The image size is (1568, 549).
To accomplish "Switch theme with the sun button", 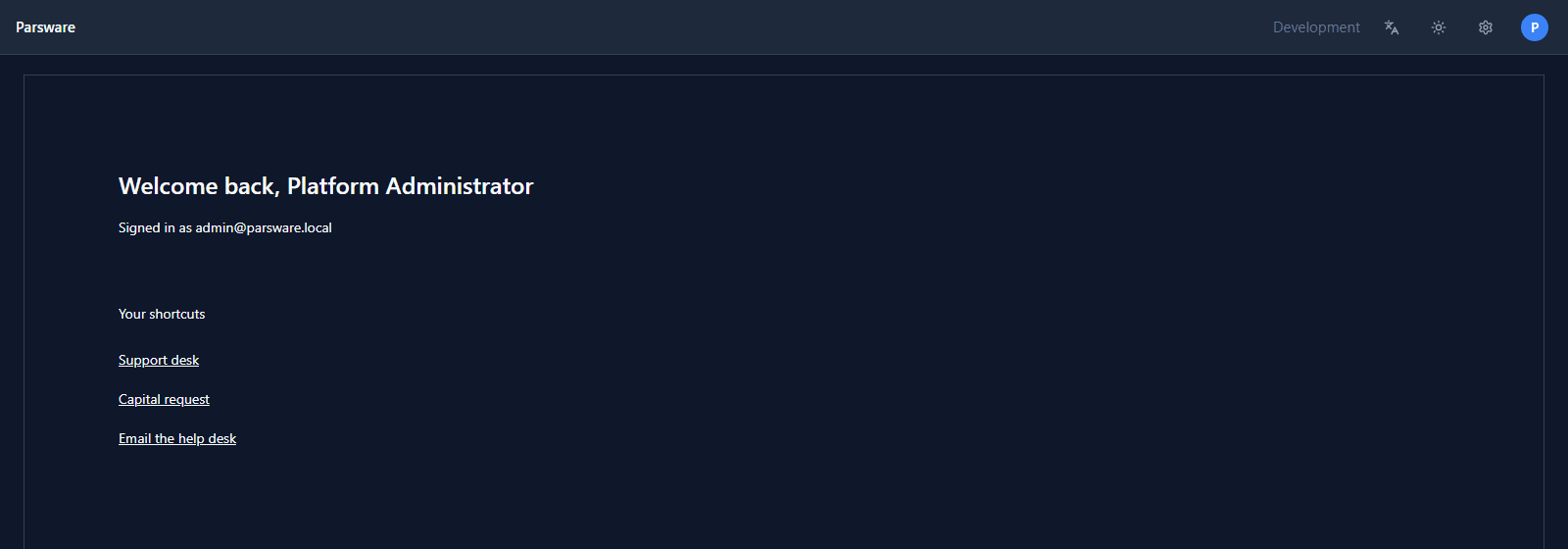I will pyautogui.click(x=1439, y=27).
